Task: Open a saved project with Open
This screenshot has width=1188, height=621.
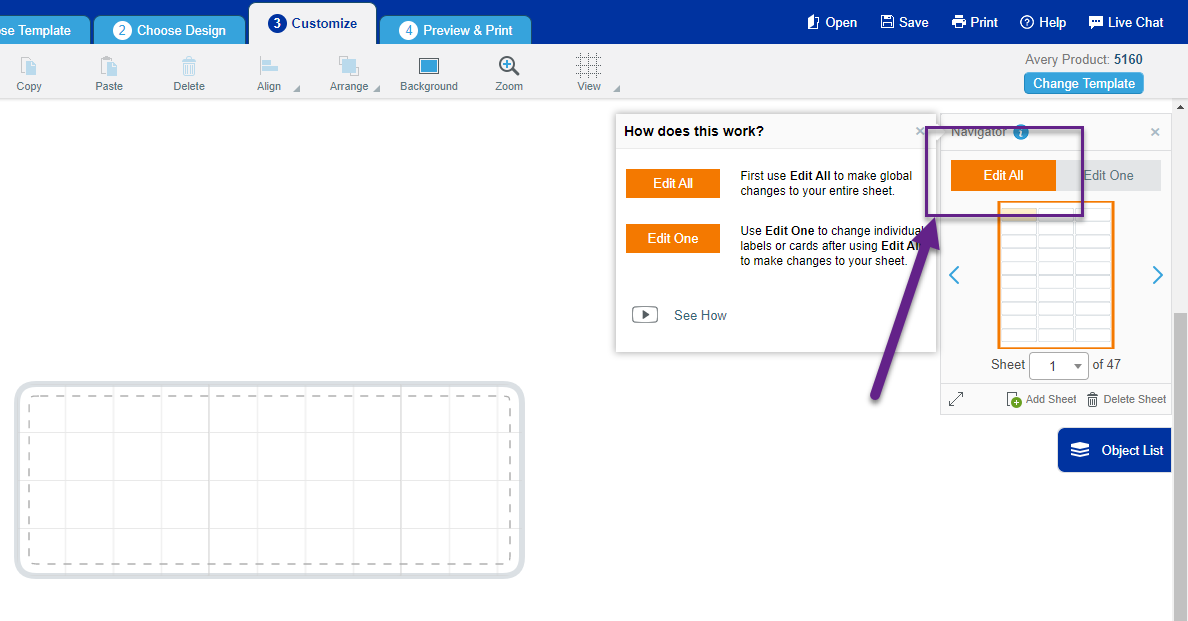Action: tap(832, 23)
